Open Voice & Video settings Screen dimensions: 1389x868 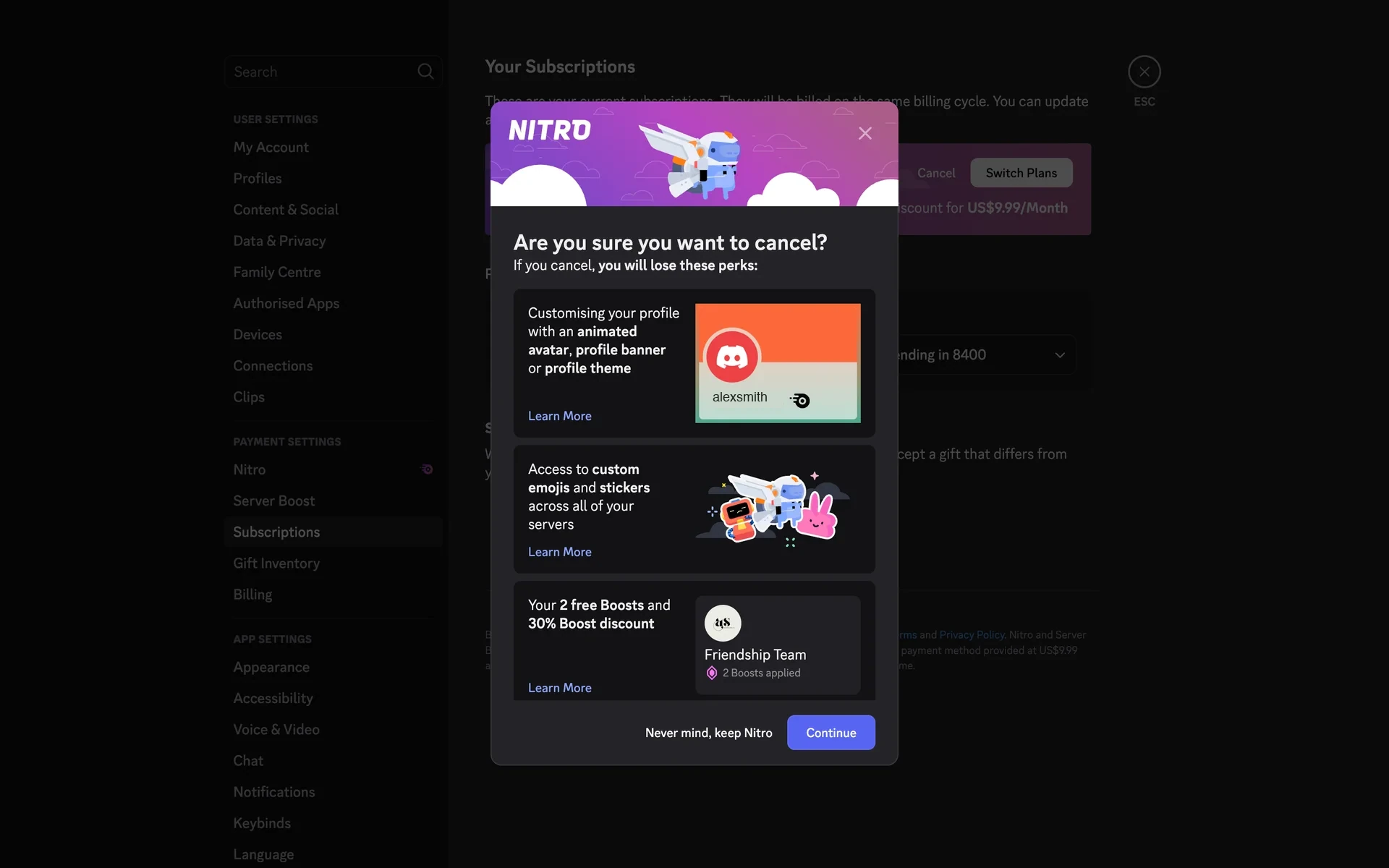click(x=333, y=729)
